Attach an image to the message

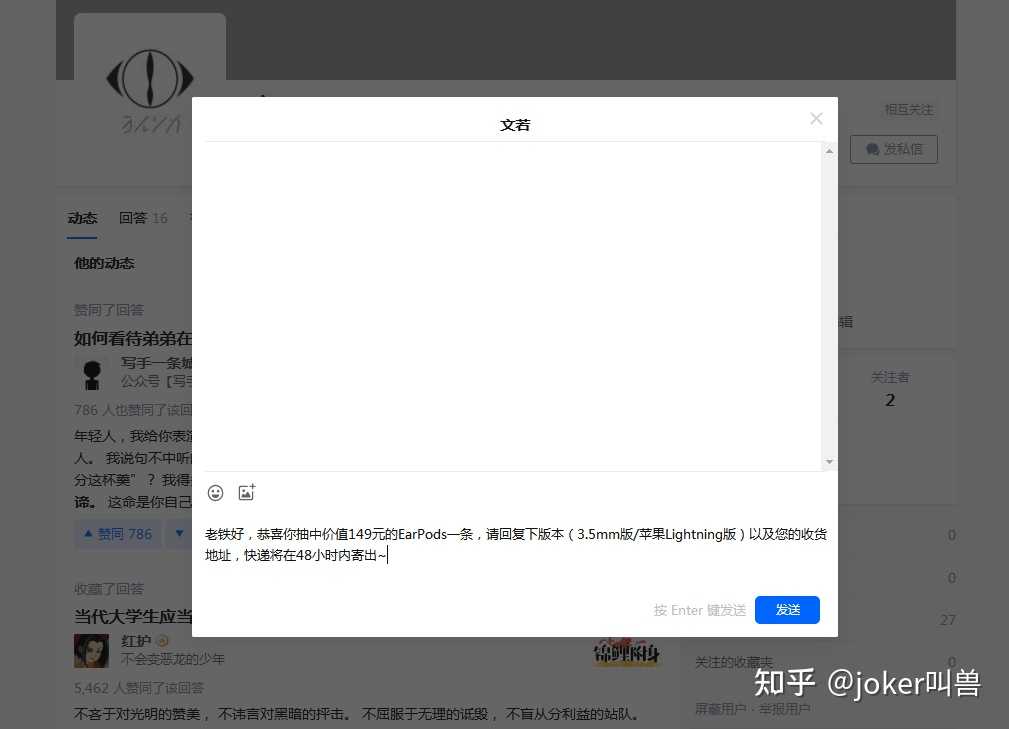(x=246, y=492)
